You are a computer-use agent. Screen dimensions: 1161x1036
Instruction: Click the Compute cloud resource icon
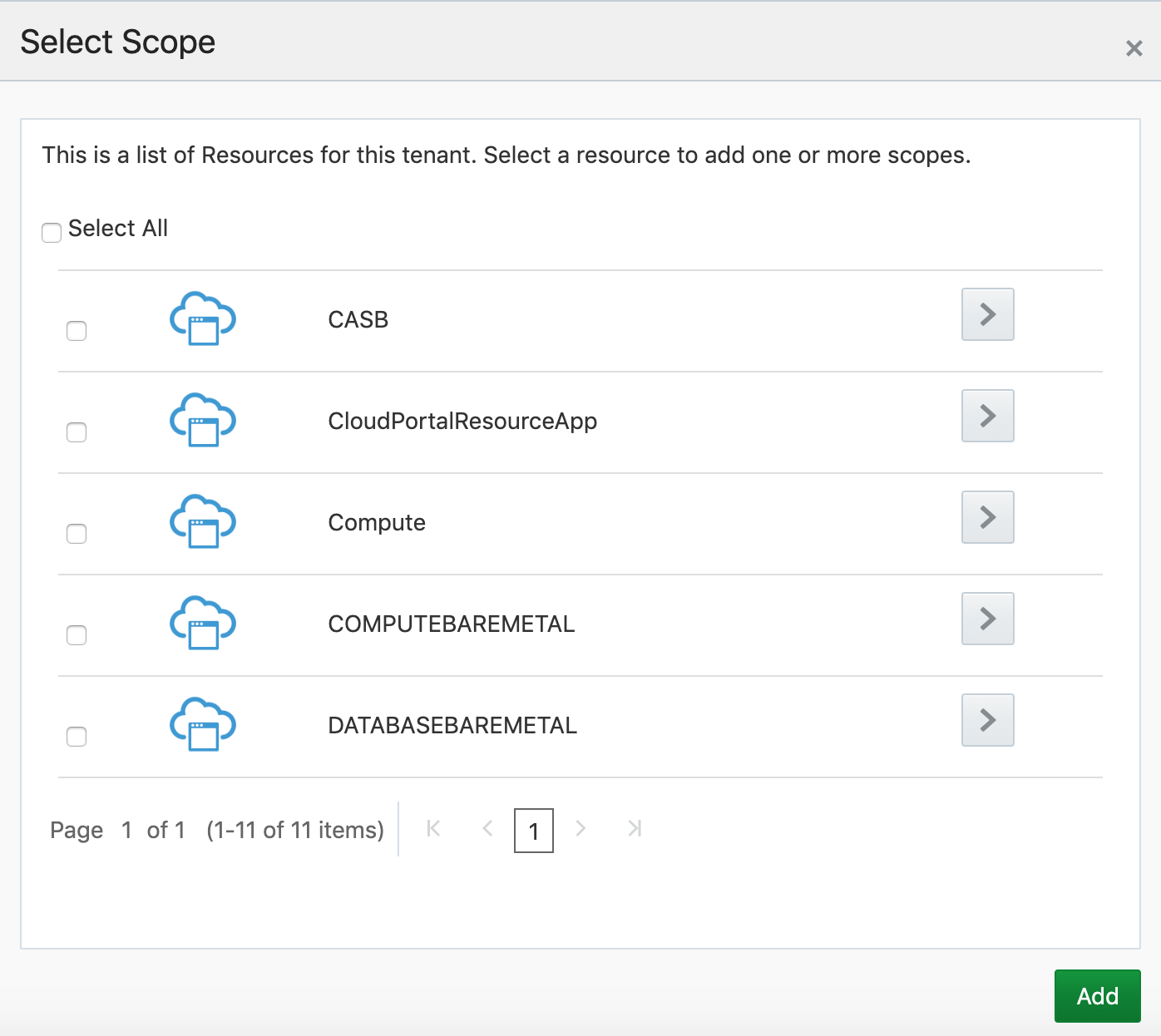coord(203,521)
